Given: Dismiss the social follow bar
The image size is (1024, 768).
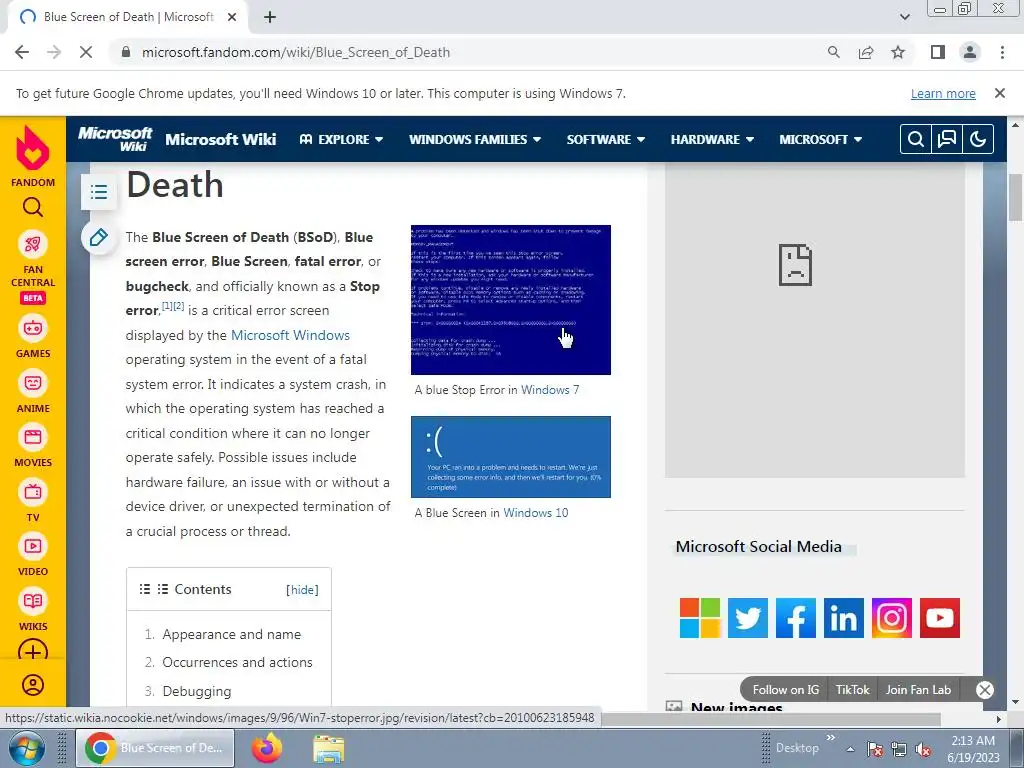Looking at the screenshot, I should pyautogui.click(x=985, y=690).
